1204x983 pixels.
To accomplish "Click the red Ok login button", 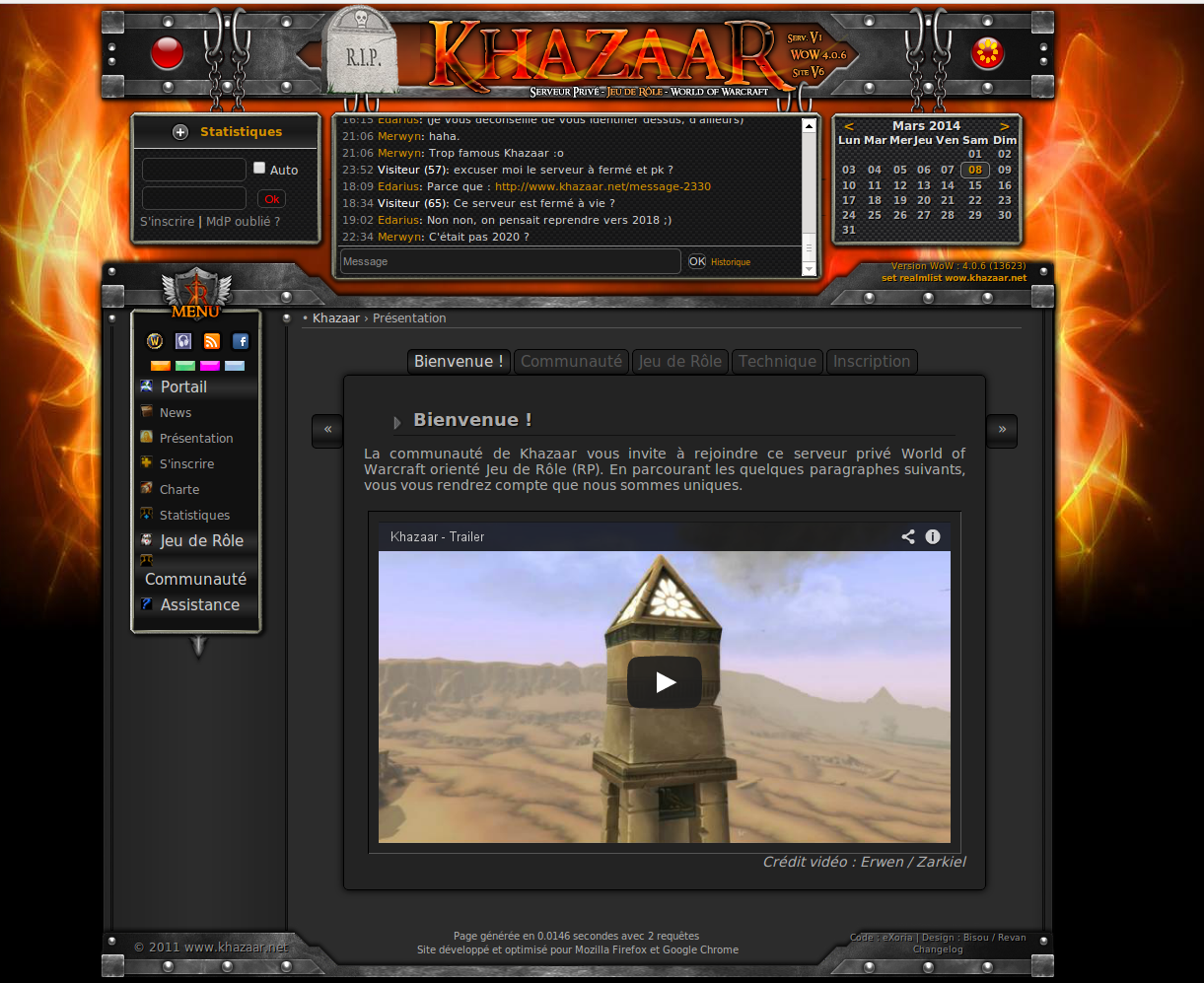I will click(x=271, y=199).
